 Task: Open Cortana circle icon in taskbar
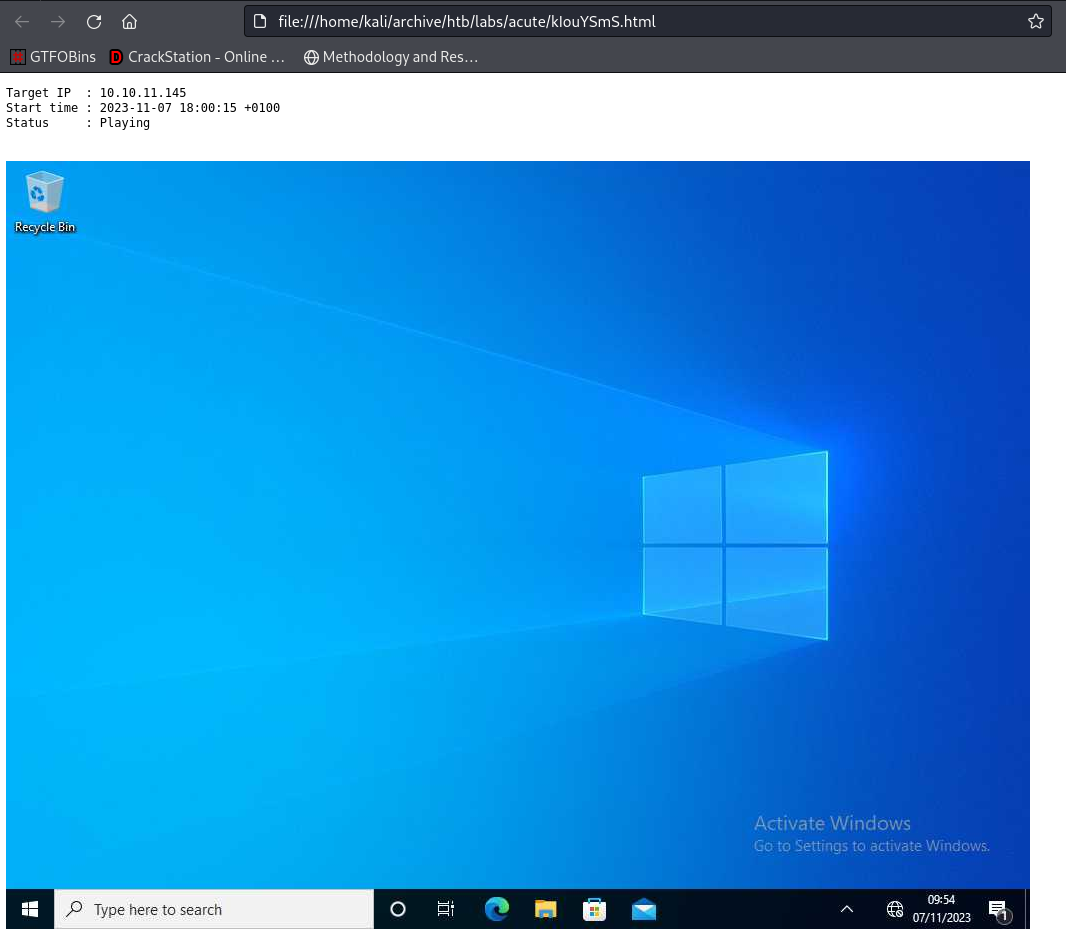point(398,908)
